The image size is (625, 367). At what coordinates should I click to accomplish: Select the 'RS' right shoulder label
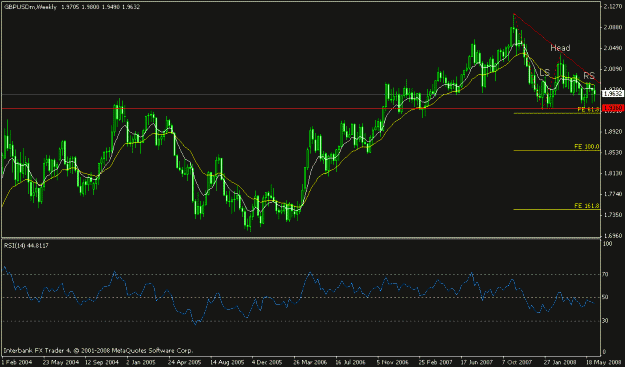589,75
